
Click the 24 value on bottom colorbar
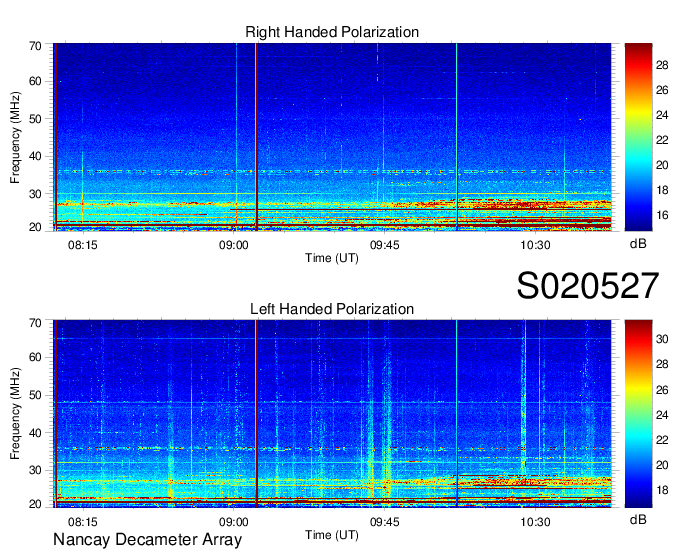[662, 415]
